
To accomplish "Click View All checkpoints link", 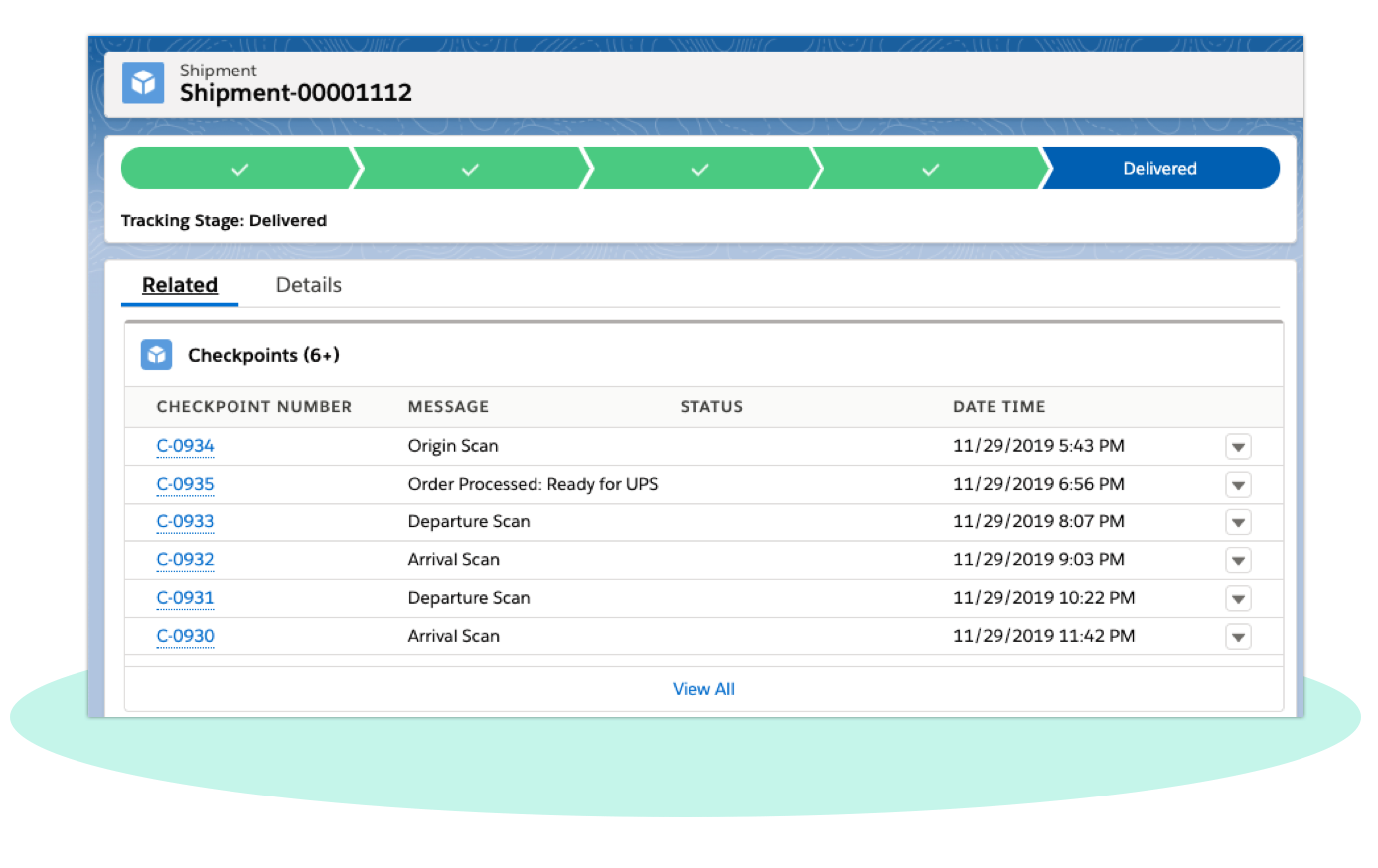I will click(703, 689).
